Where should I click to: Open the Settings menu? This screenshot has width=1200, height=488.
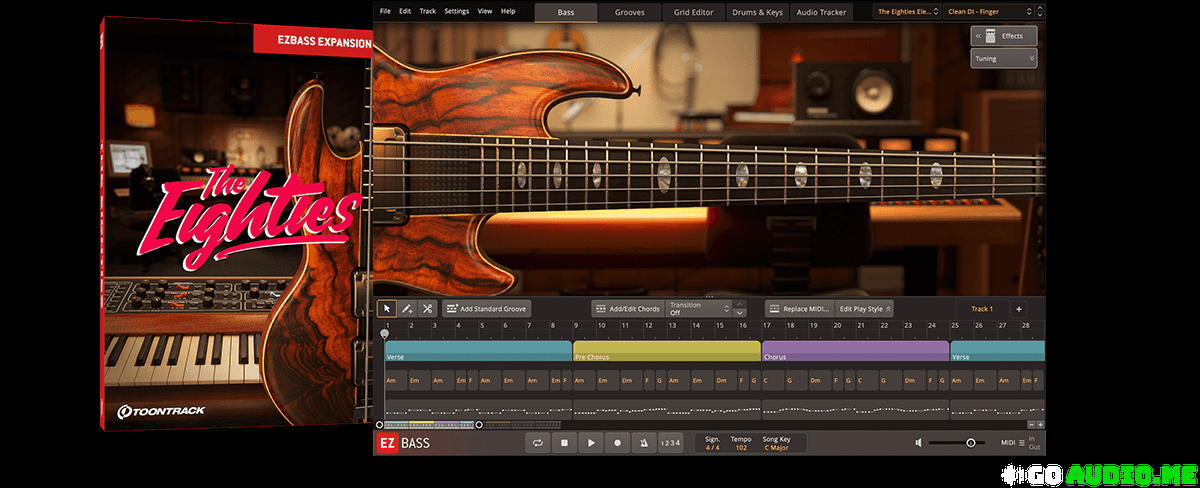(x=456, y=11)
